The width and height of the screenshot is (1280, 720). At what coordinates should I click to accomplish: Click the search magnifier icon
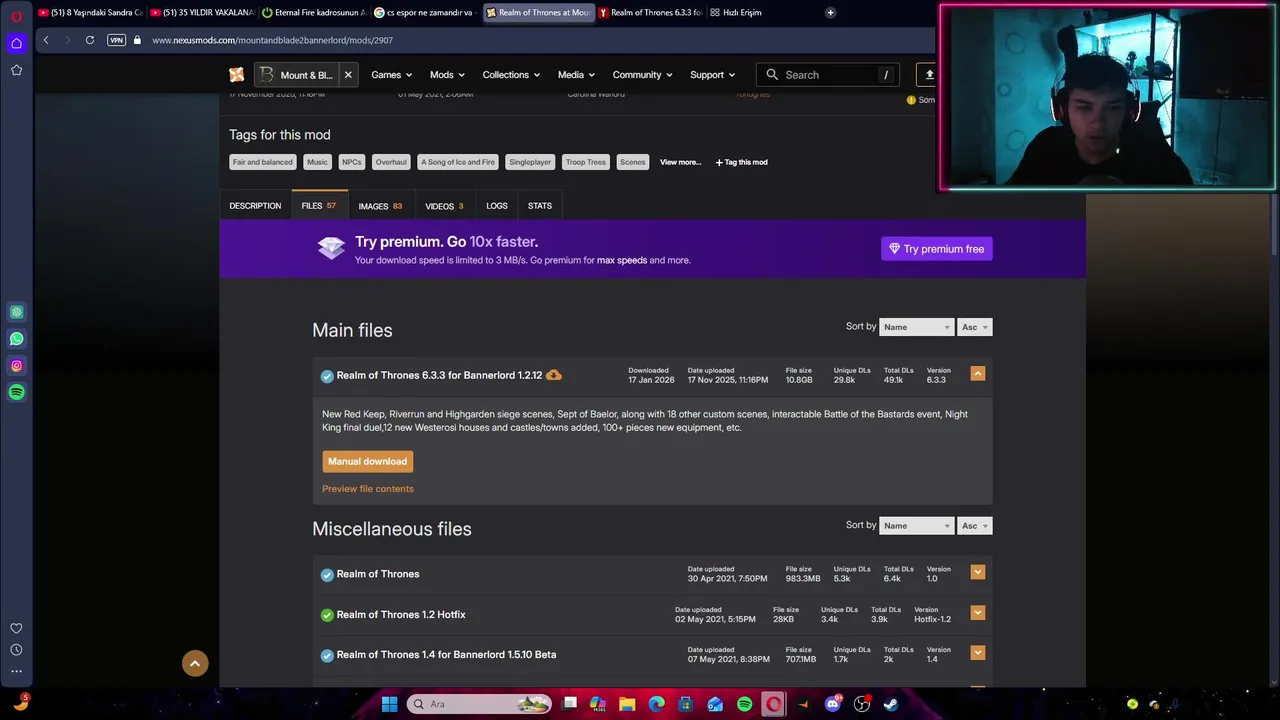(x=772, y=75)
